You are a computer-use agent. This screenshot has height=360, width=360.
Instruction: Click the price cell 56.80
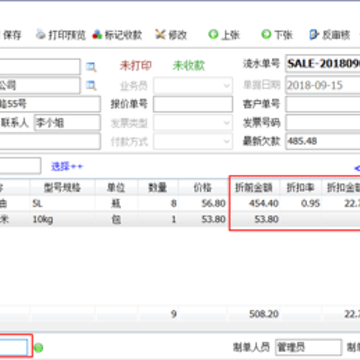click(203, 203)
